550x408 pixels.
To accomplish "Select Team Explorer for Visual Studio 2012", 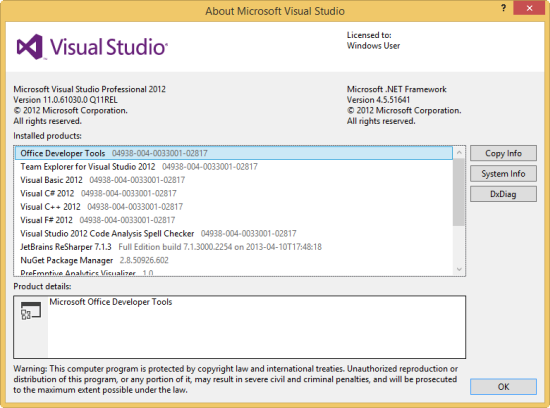I will [x=234, y=167].
